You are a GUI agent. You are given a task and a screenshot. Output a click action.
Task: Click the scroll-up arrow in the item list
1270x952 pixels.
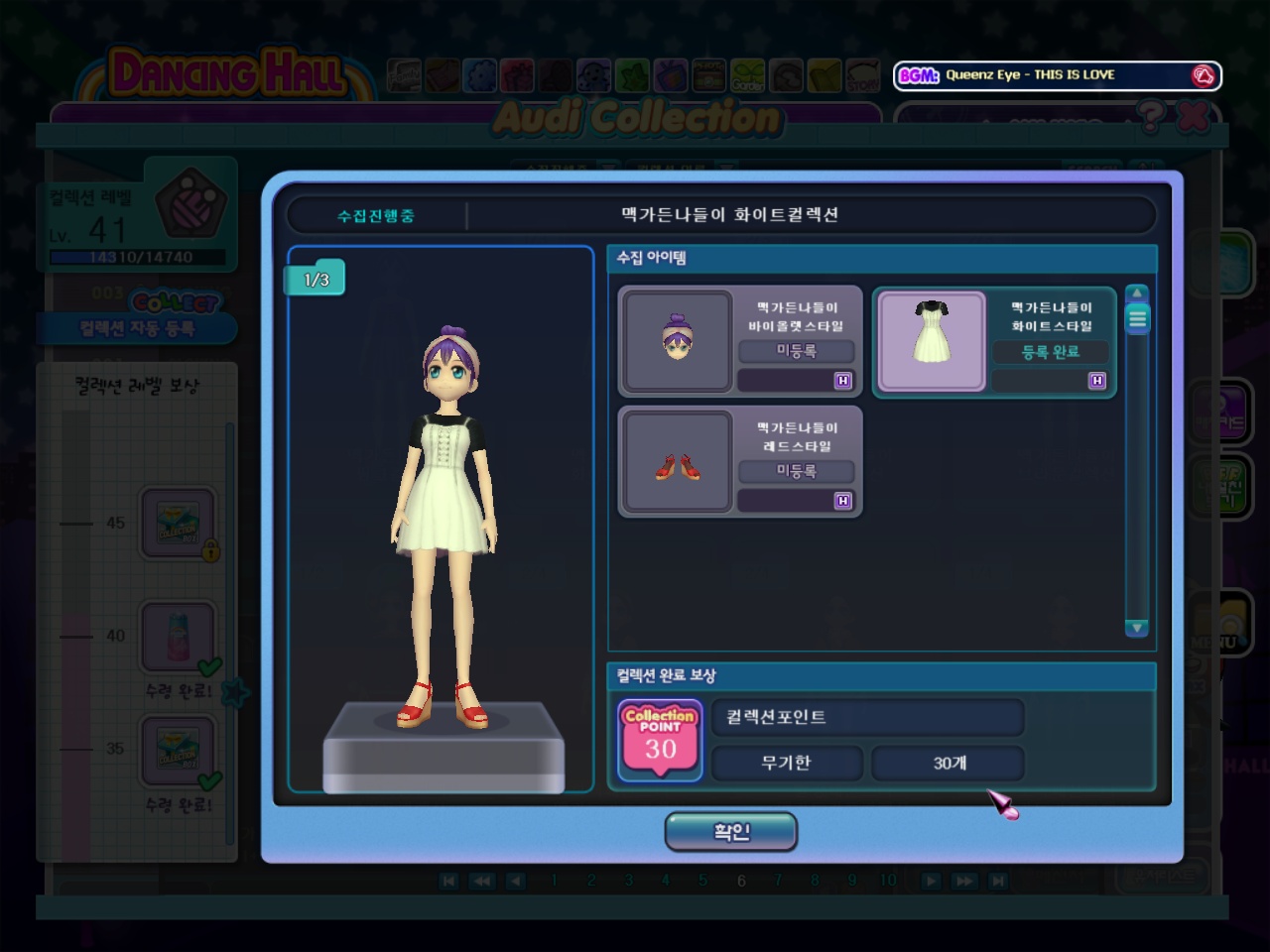(1137, 294)
